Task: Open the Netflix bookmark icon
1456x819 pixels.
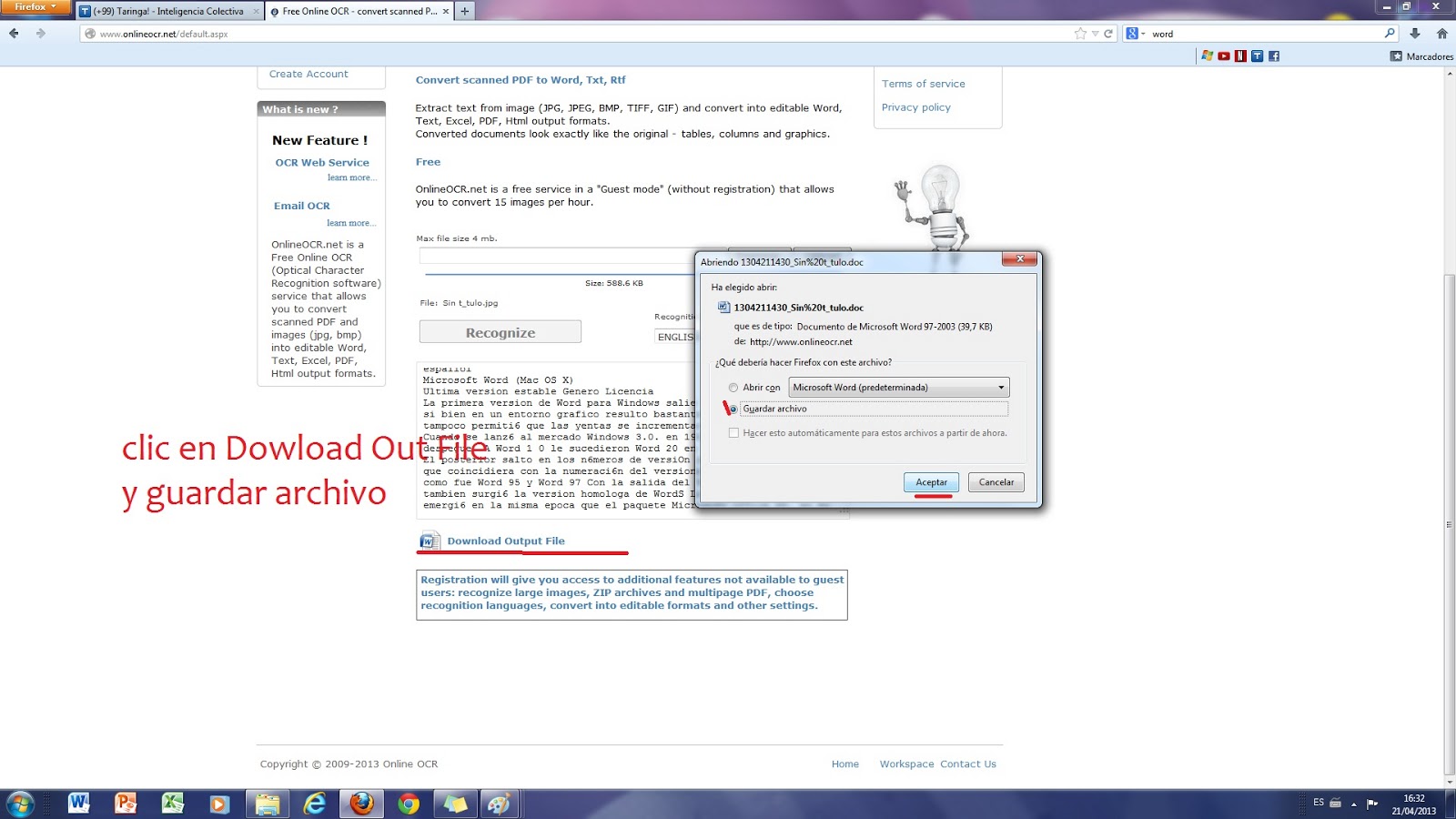Action: pos(1240,56)
